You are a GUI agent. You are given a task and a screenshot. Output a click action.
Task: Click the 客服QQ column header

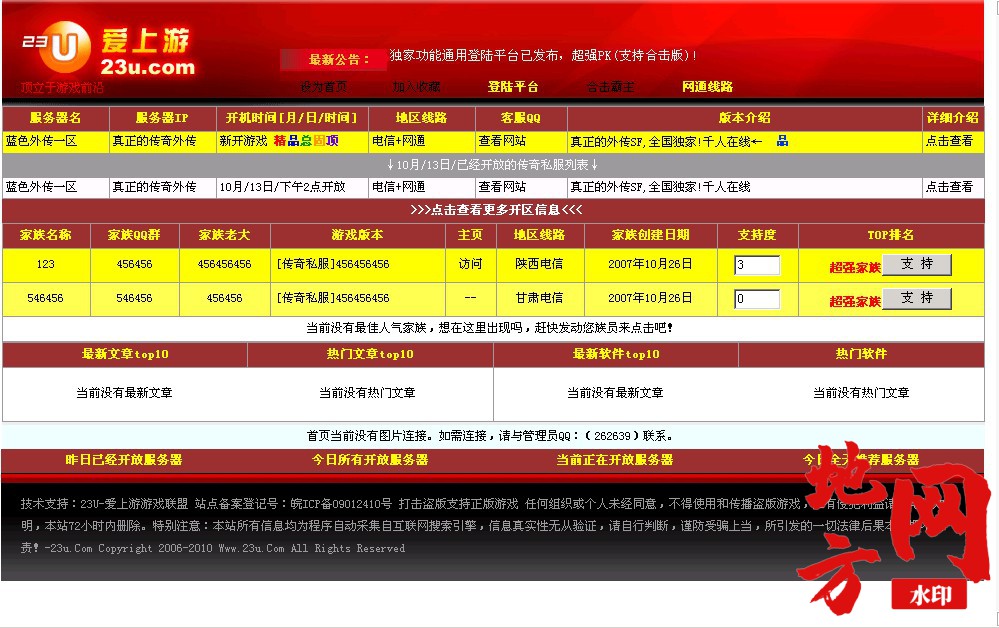click(521, 118)
